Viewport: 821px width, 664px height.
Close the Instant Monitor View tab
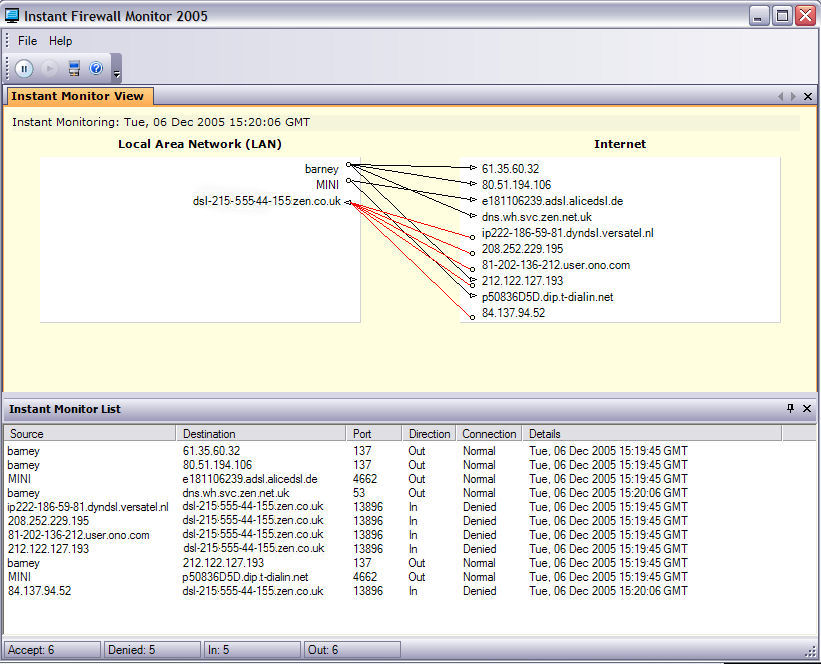tap(808, 96)
